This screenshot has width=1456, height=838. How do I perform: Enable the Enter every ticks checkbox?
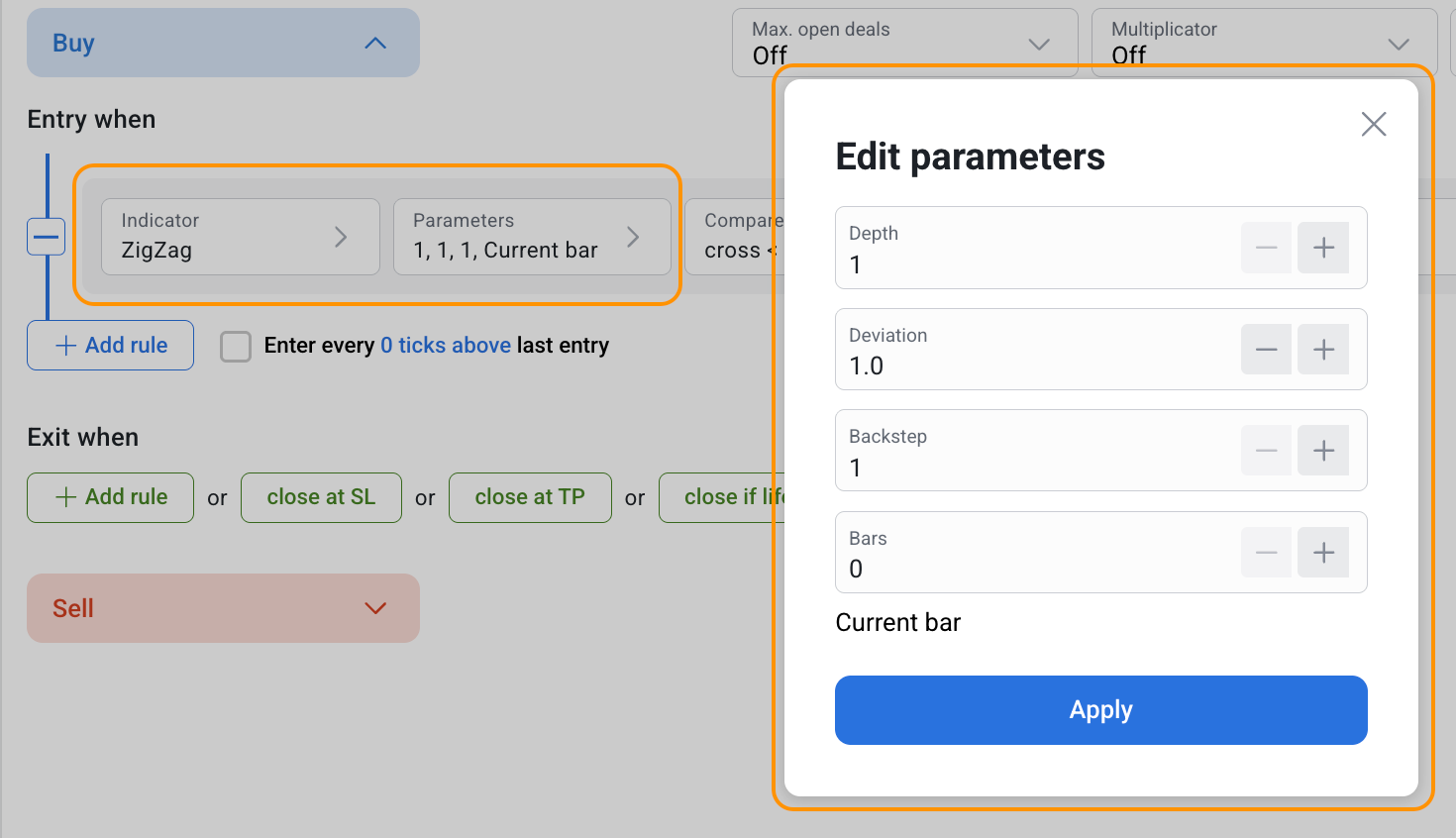coord(236,347)
